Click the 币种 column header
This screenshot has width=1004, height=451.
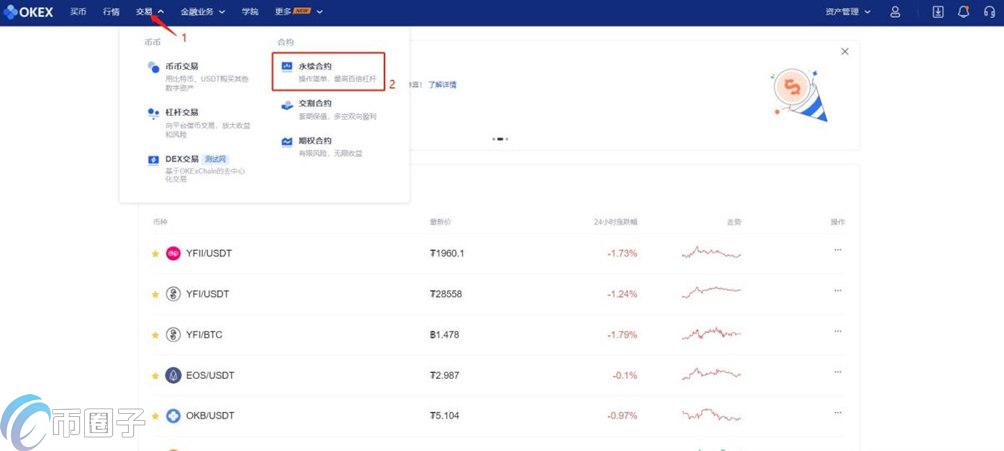(x=160, y=222)
